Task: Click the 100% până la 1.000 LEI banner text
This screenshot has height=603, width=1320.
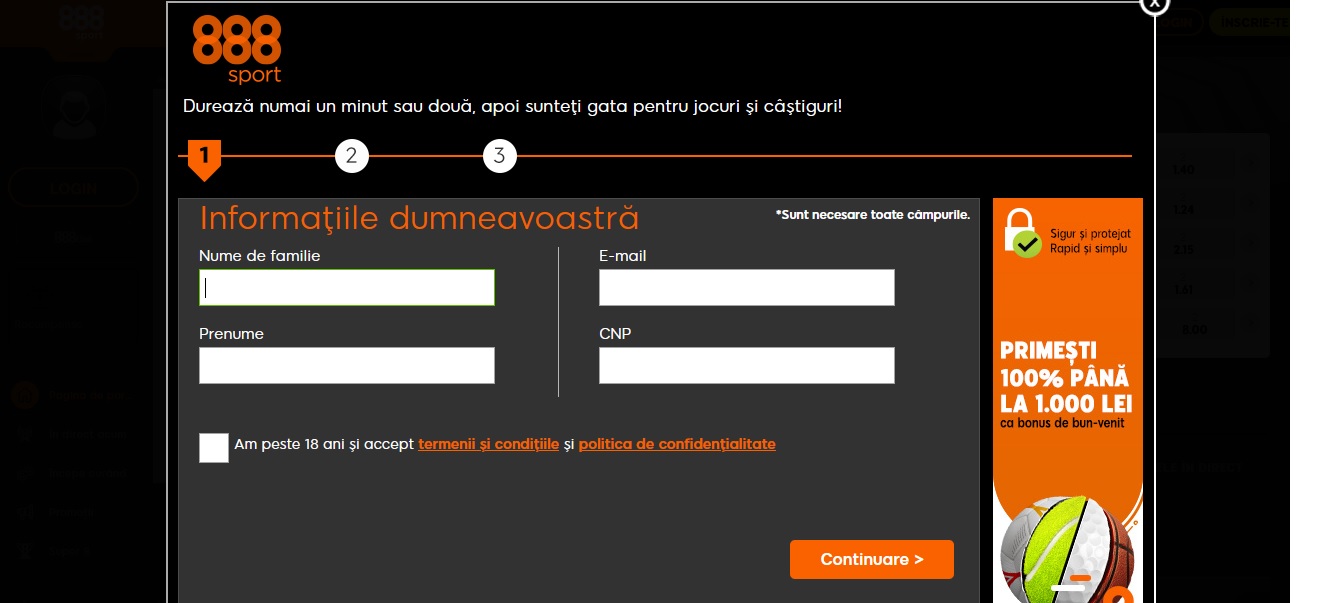Action: 1066,378
